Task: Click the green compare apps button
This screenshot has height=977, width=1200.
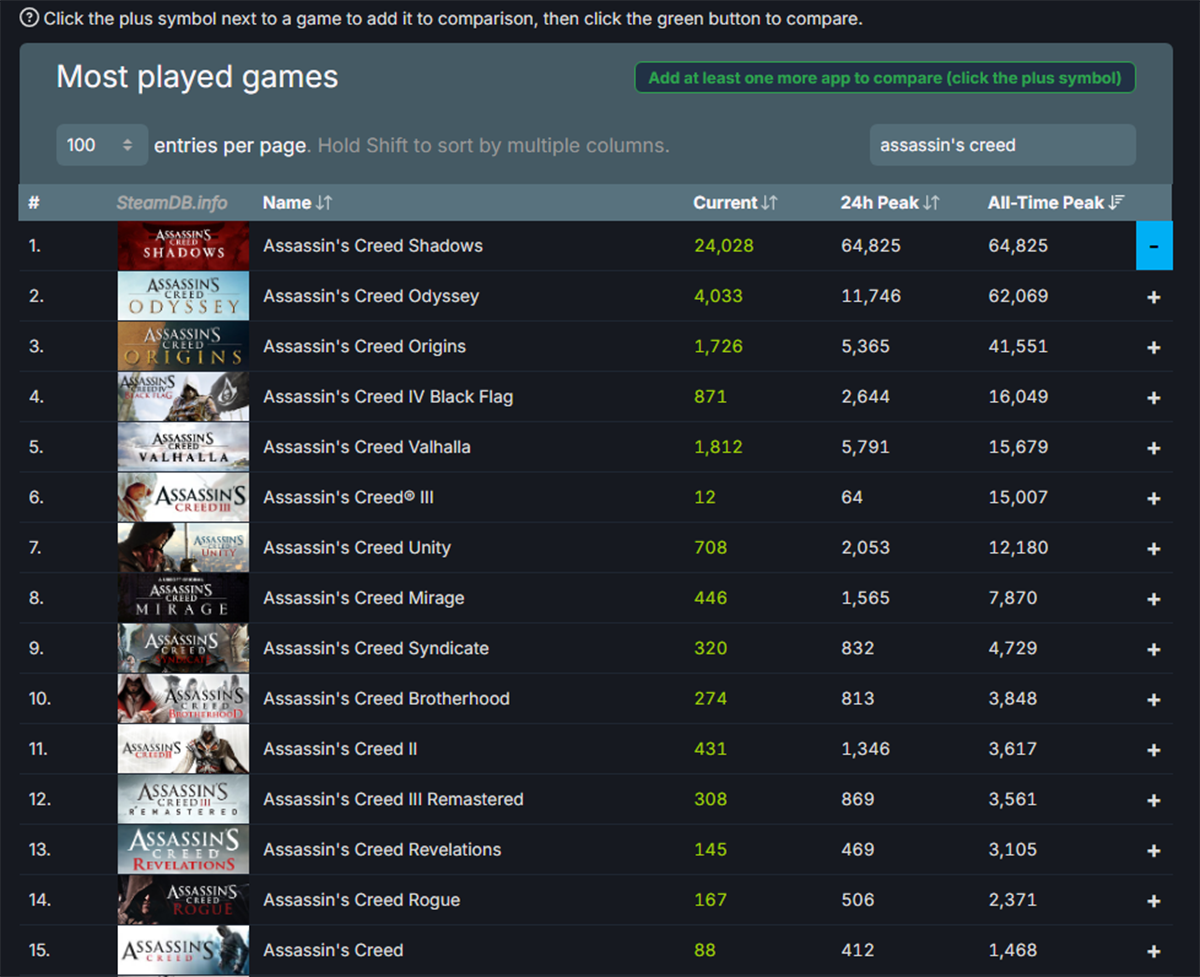Action: click(884, 78)
